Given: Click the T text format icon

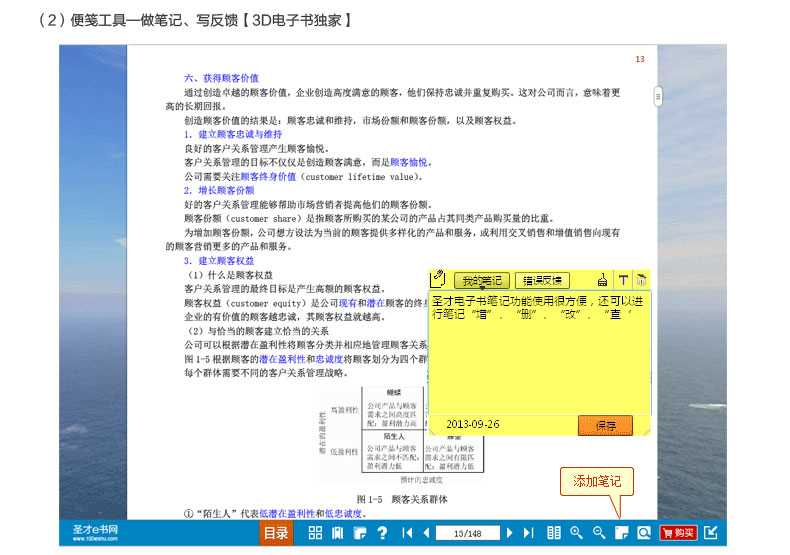Looking at the screenshot, I should coord(622,281).
